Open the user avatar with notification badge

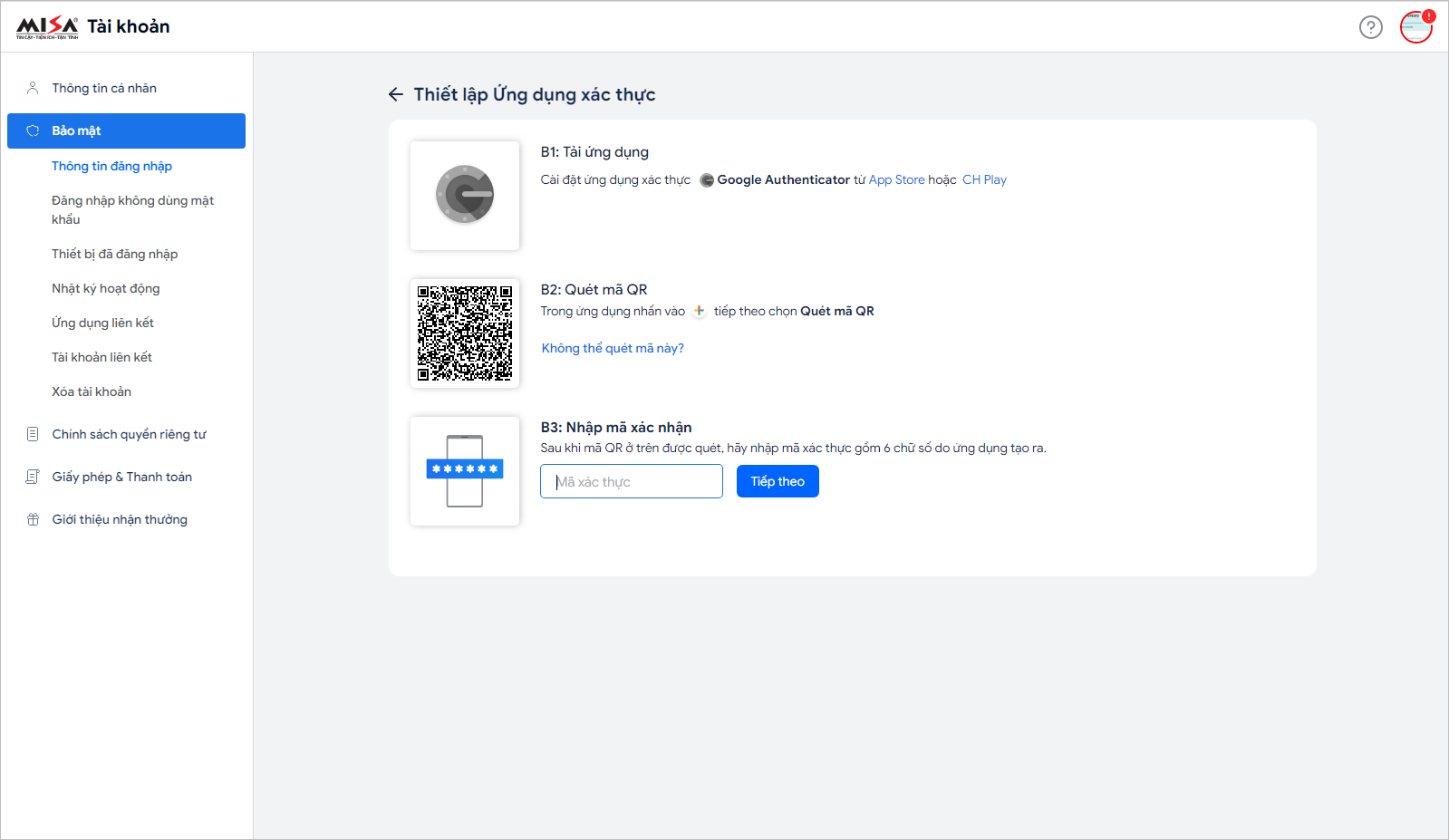(x=1415, y=27)
